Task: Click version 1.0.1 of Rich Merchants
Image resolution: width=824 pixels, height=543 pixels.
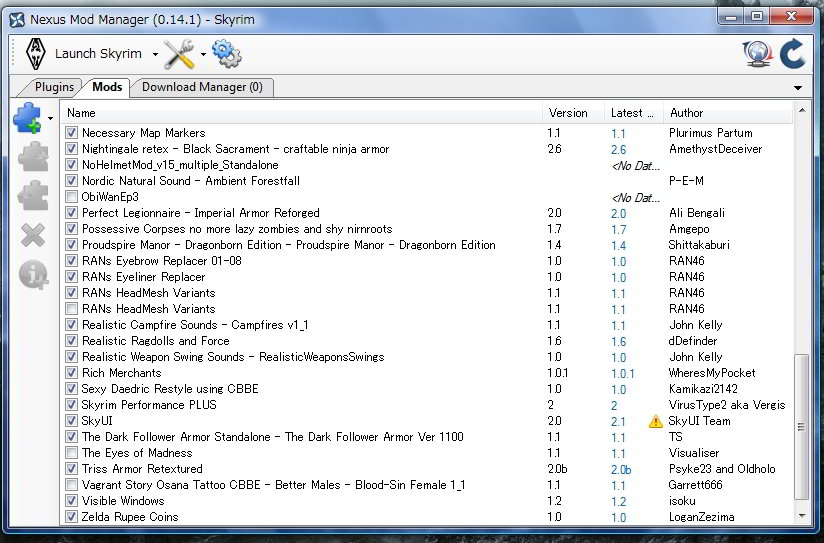Action: coord(558,373)
